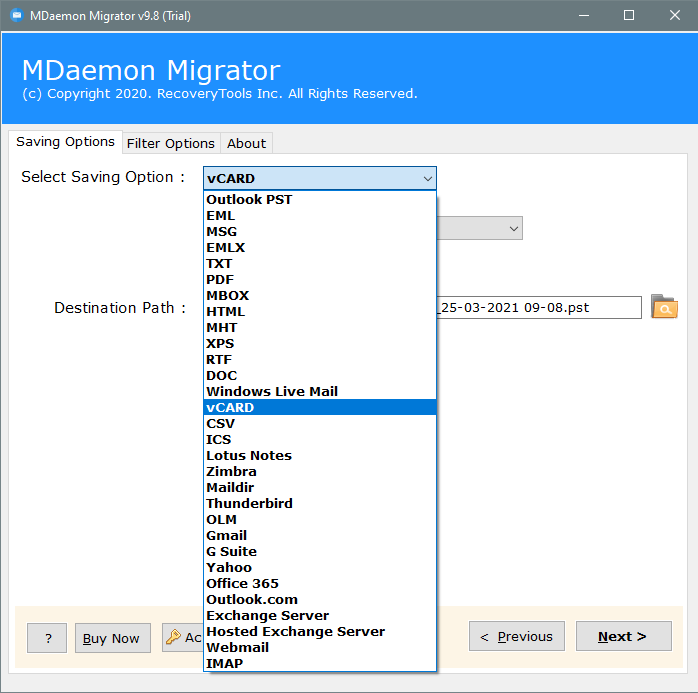Open the Select Saving Option combo box
This screenshot has width=698, height=693.
320,178
